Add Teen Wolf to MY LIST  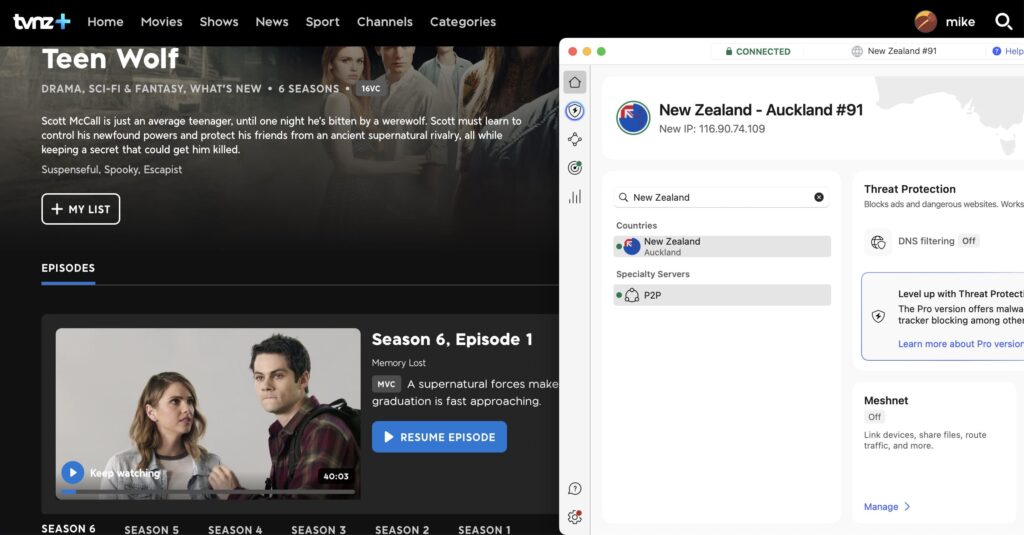pos(81,209)
